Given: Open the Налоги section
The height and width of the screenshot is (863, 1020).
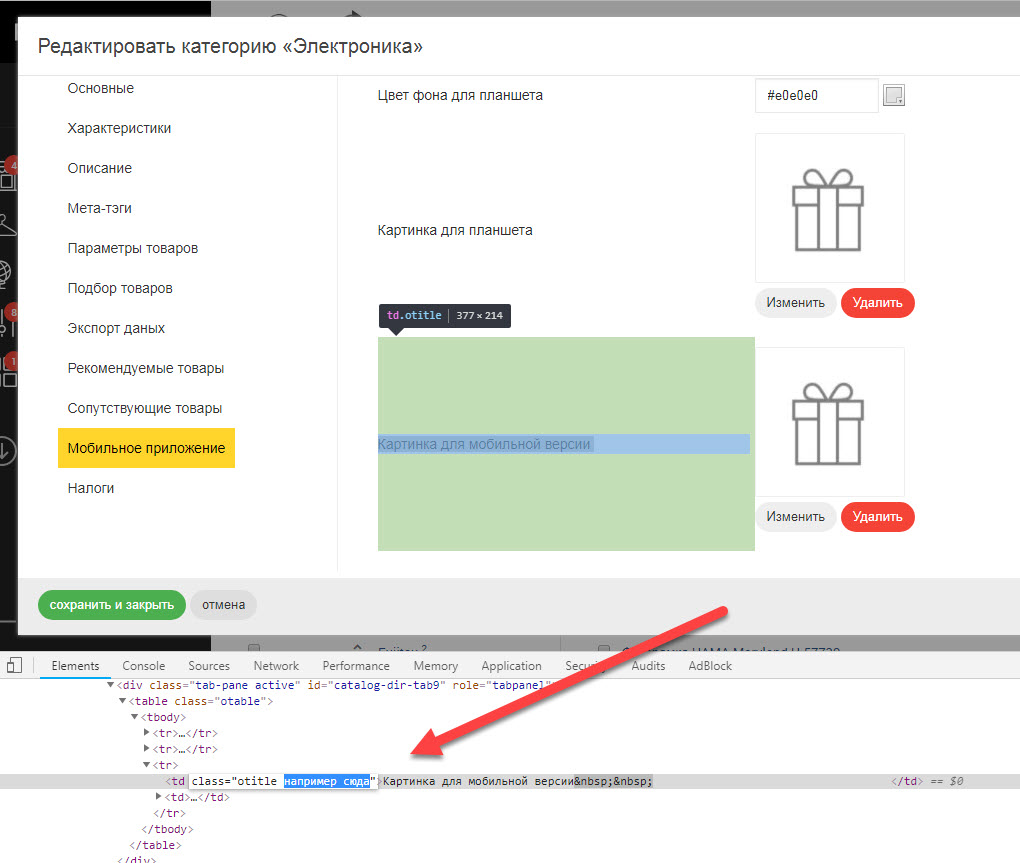Looking at the screenshot, I should point(91,488).
